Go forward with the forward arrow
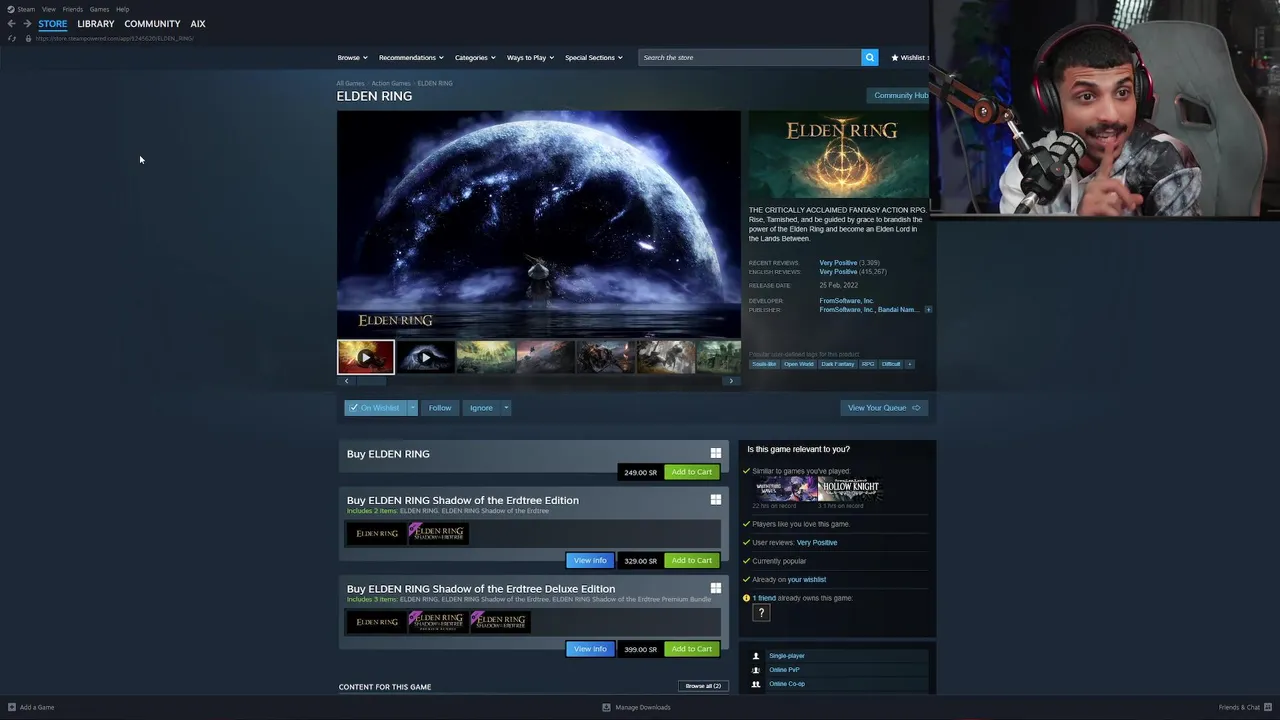The image size is (1280, 720). click(x=27, y=24)
